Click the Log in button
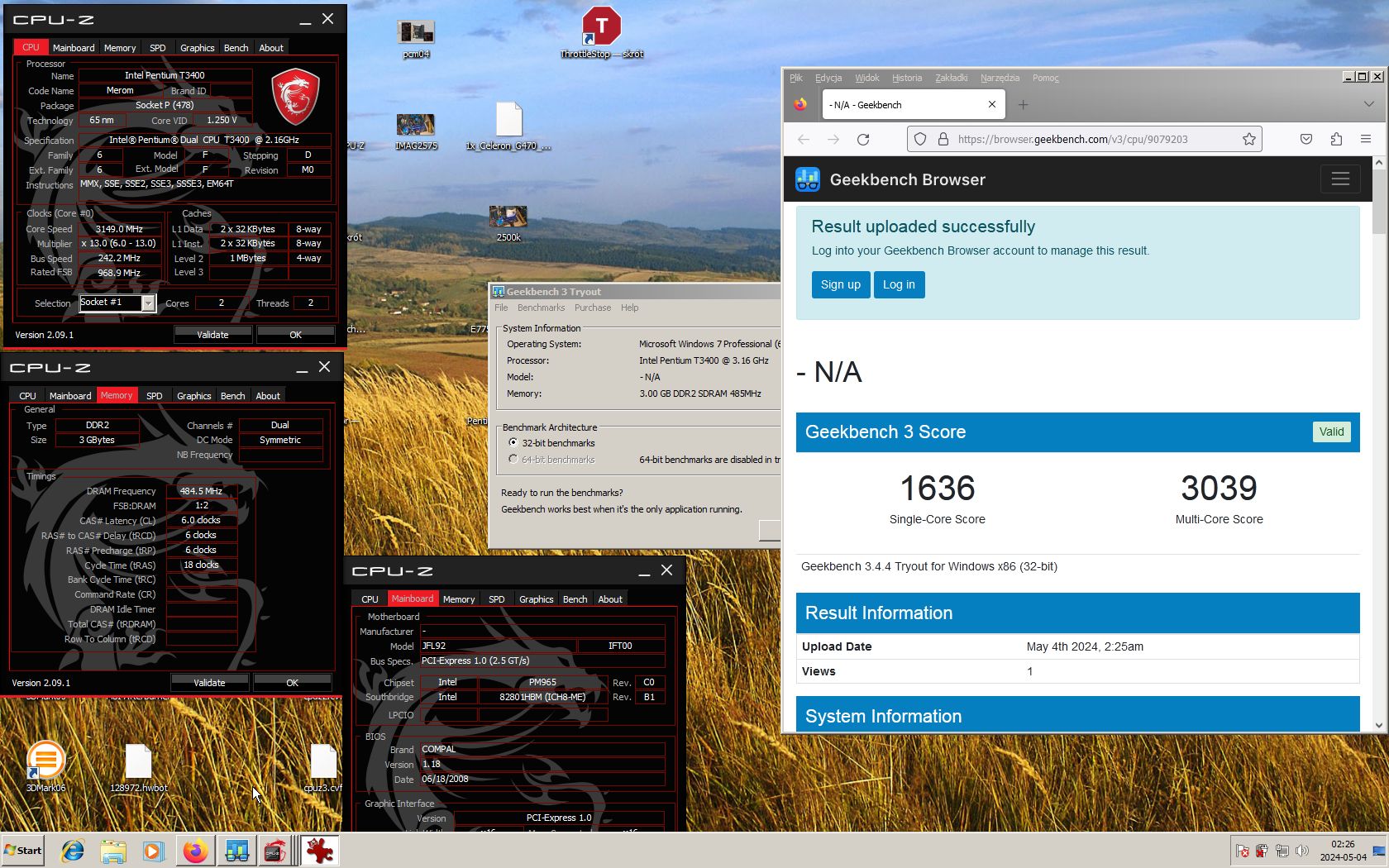The height and width of the screenshot is (868, 1389). 899,284
